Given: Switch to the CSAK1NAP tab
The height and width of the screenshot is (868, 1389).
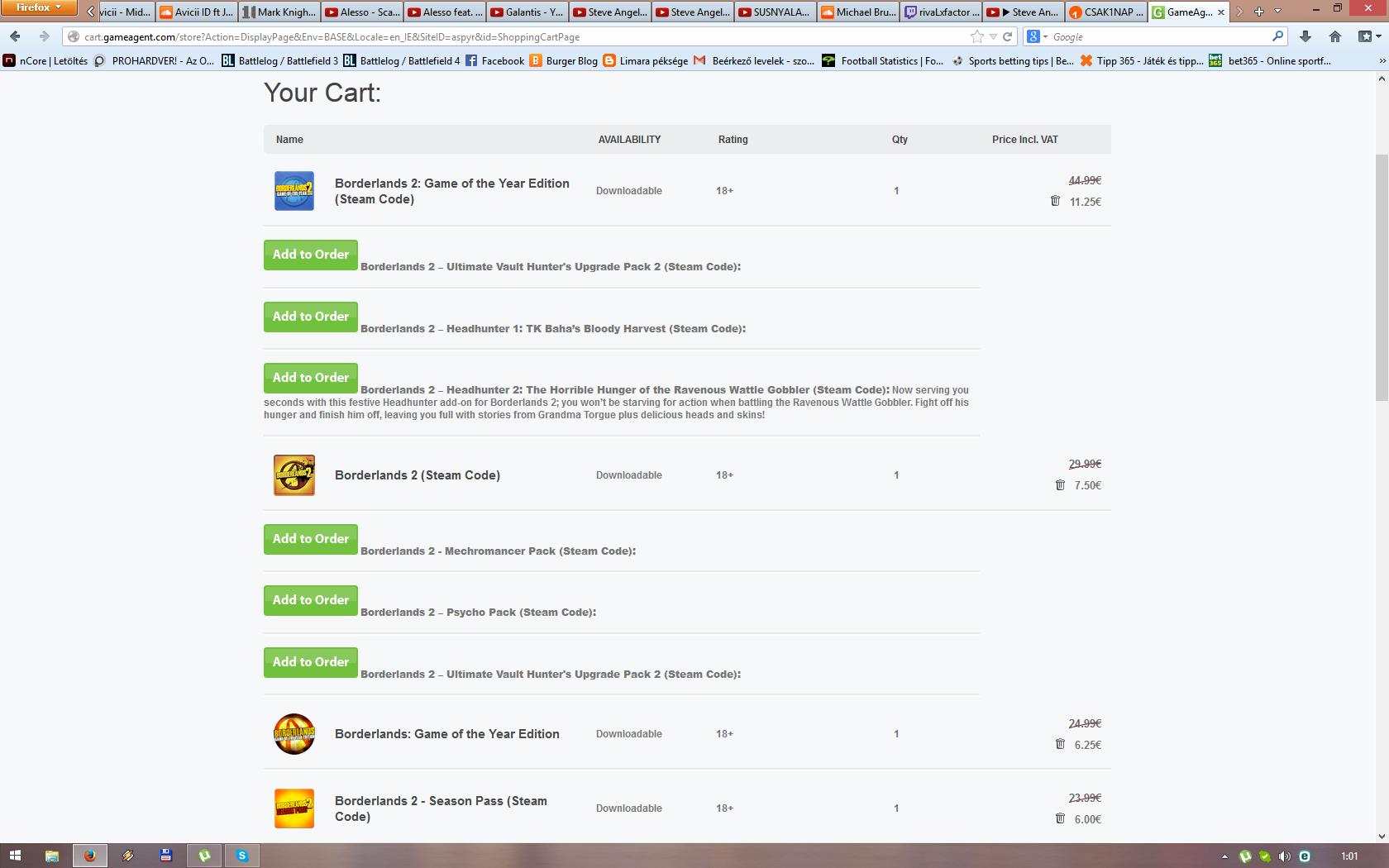Looking at the screenshot, I should click(x=1105, y=12).
